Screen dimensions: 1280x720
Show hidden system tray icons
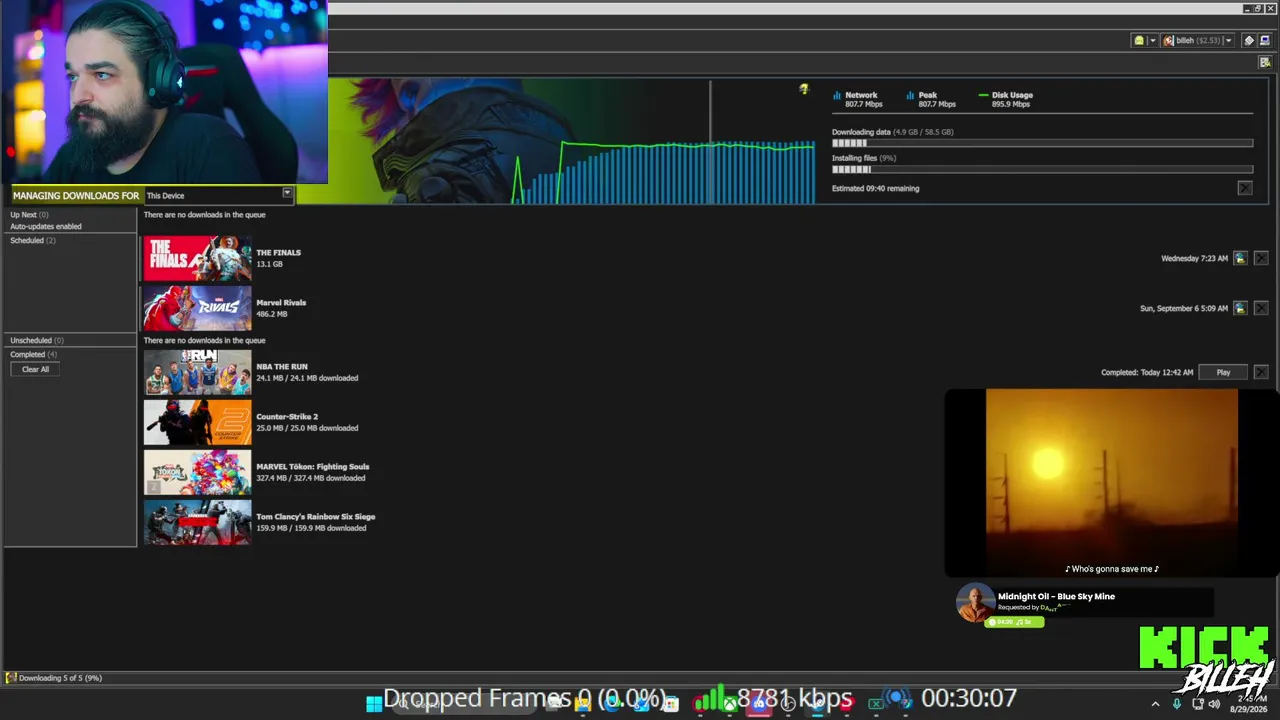tap(1155, 704)
